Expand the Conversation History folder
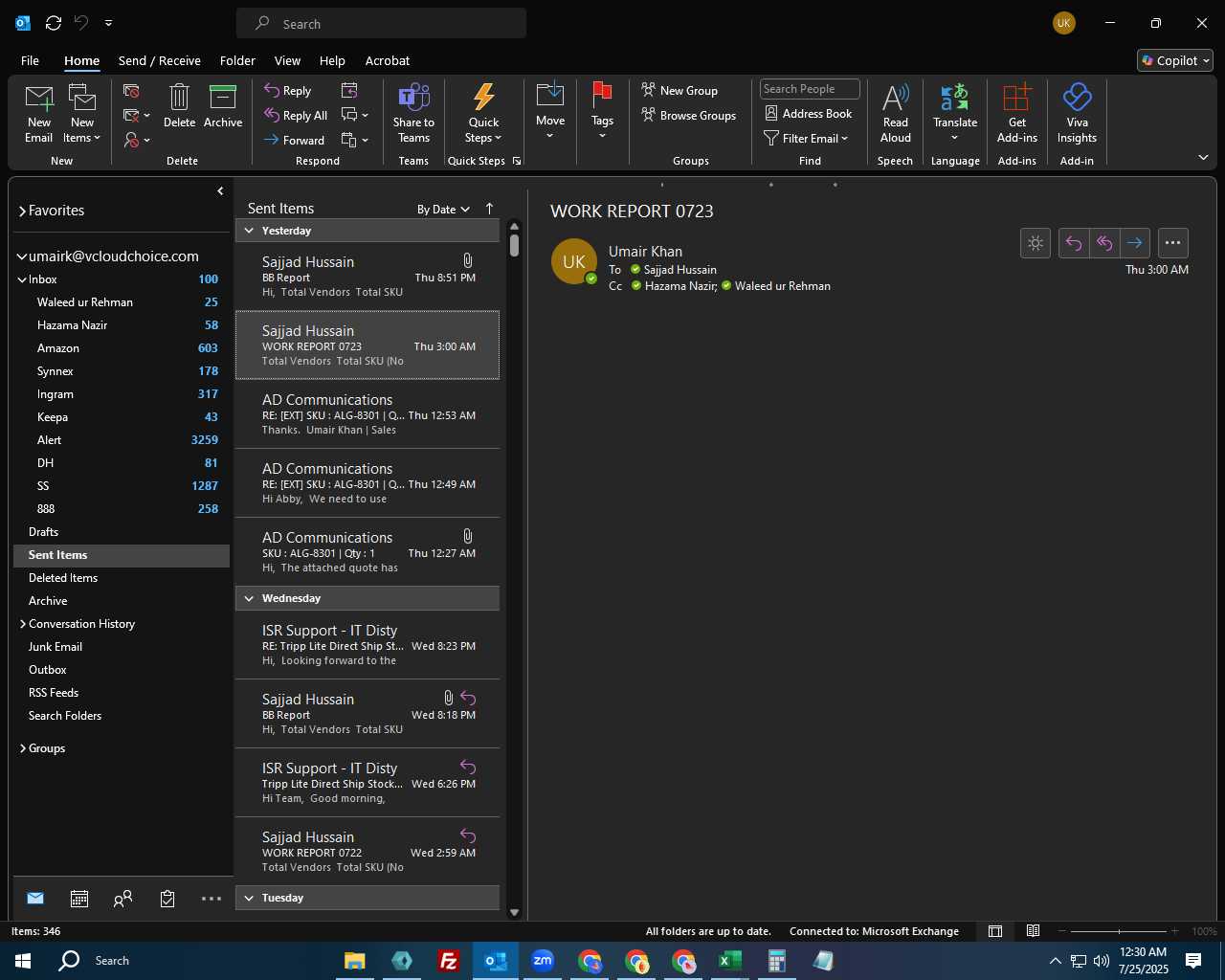This screenshot has width=1225, height=980. tap(22, 624)
